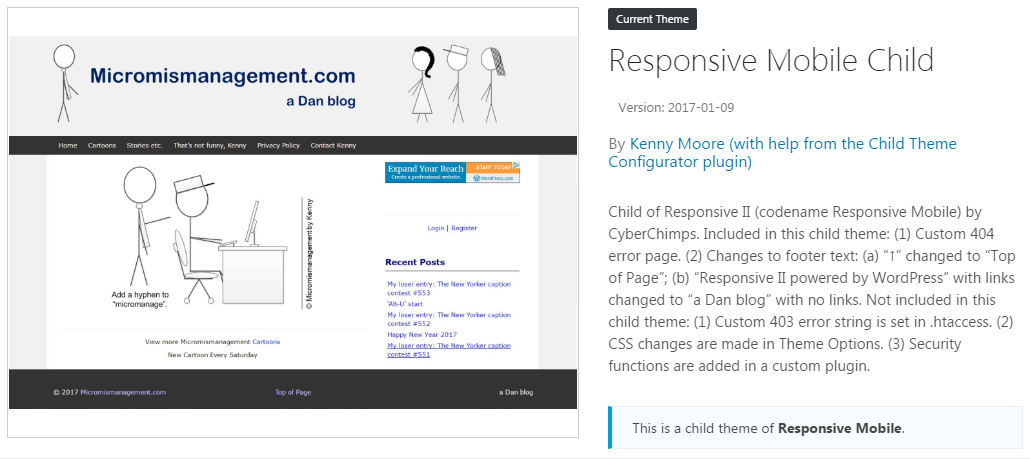Click the bold Responsive Mobile parent theme name

[840, 428]
